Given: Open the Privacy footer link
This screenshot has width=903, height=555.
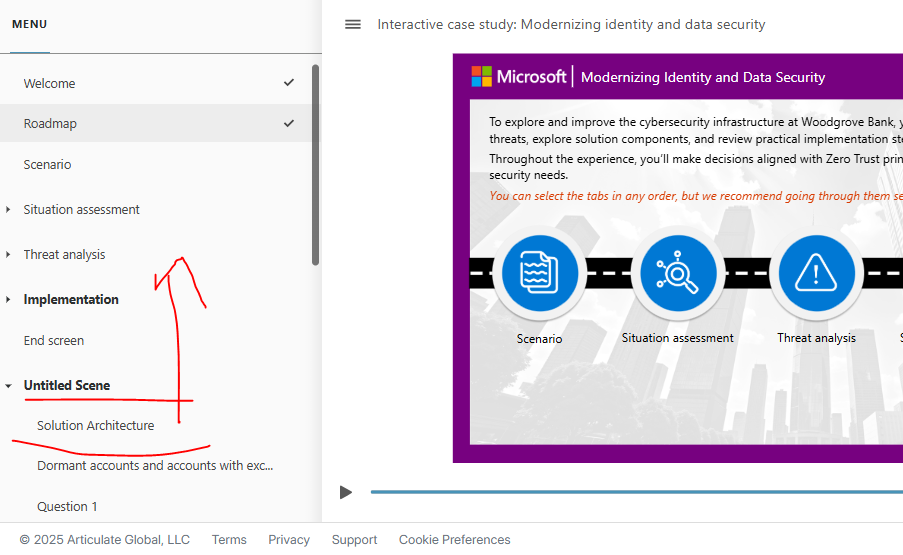Looking at the screenshot, I should pyautogui.click(x=289, y=539).
